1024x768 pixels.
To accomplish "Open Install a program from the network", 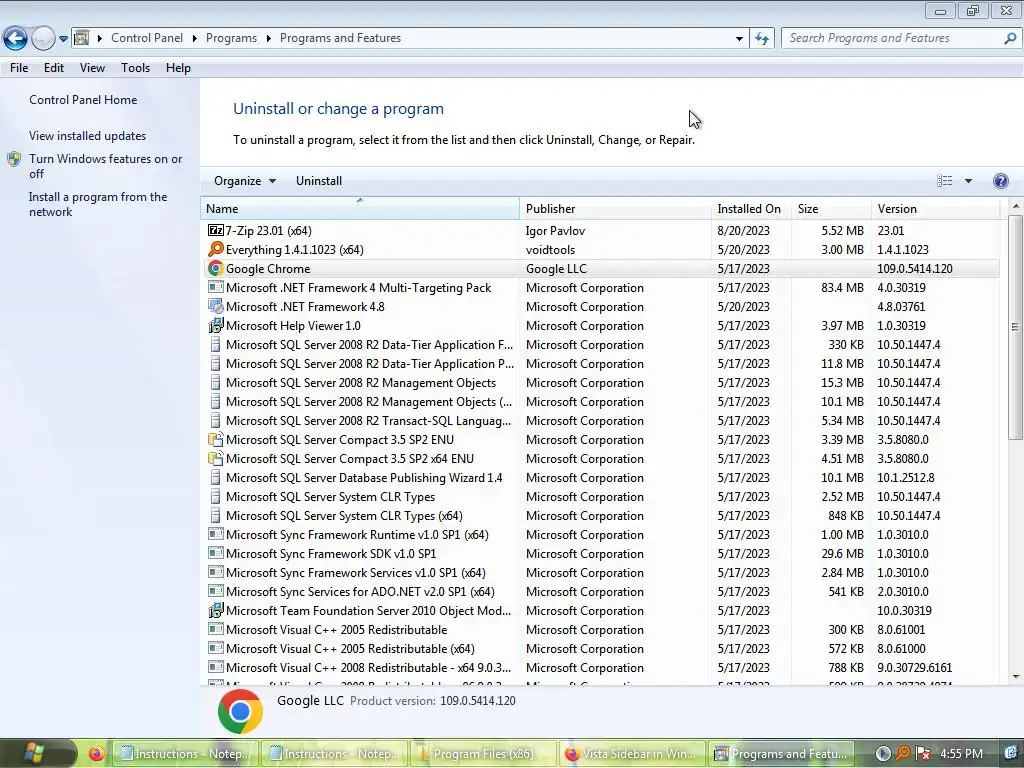I will click(x=98, y=204).
